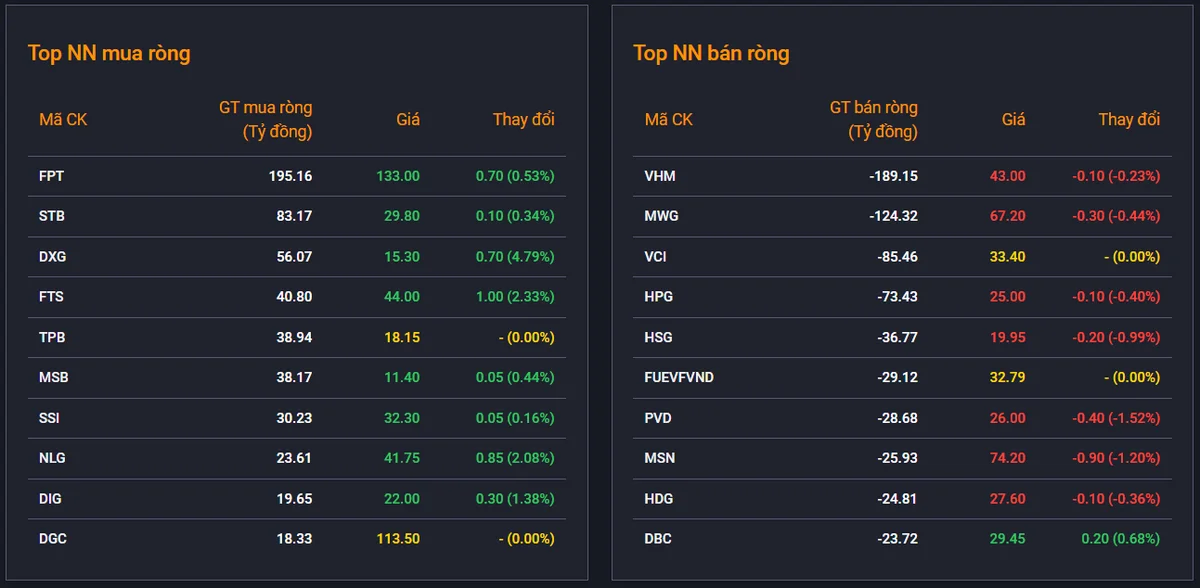Click the 'Top NN bán ròng' heading
This screenshot has width=1200, height=588.
711,53
